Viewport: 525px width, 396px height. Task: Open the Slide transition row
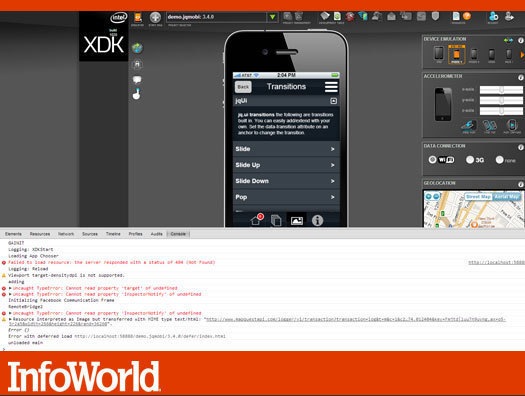[286, 149]
